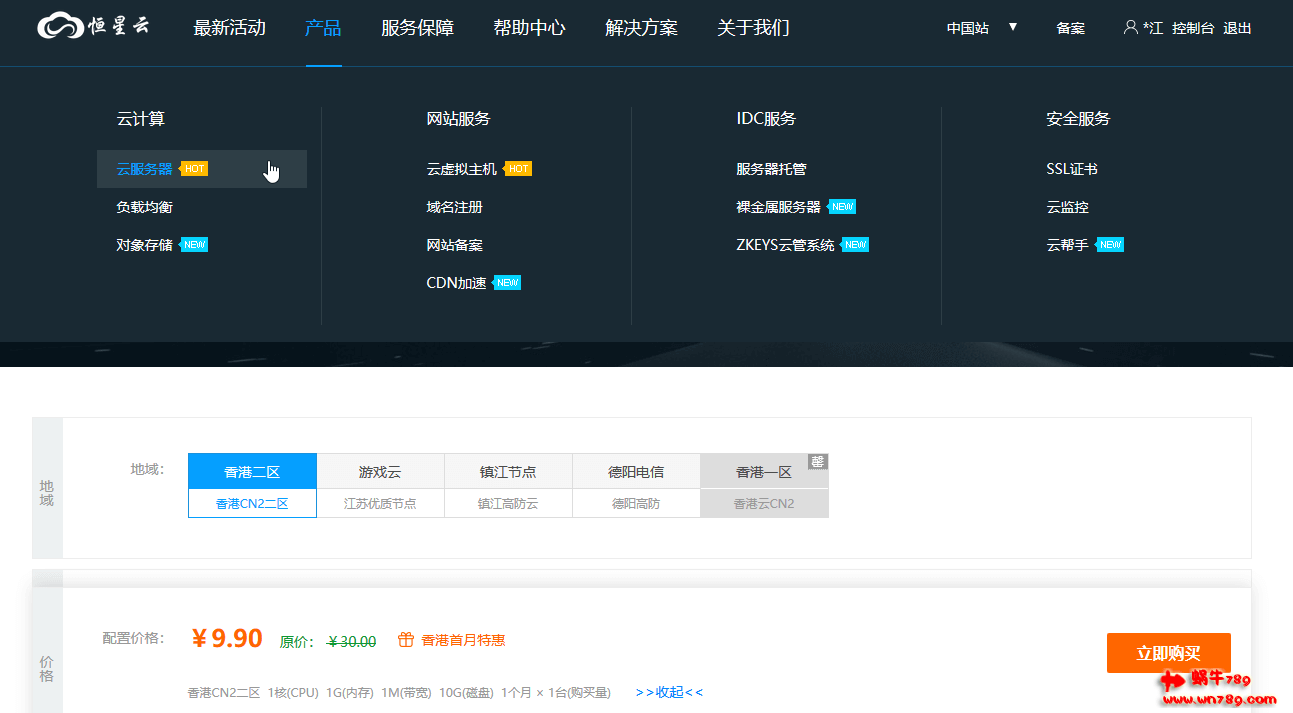The height and width of the screenshot is (713, 1293).
Task: Click the user account icon beside *江
Action: pos(1130,27)
